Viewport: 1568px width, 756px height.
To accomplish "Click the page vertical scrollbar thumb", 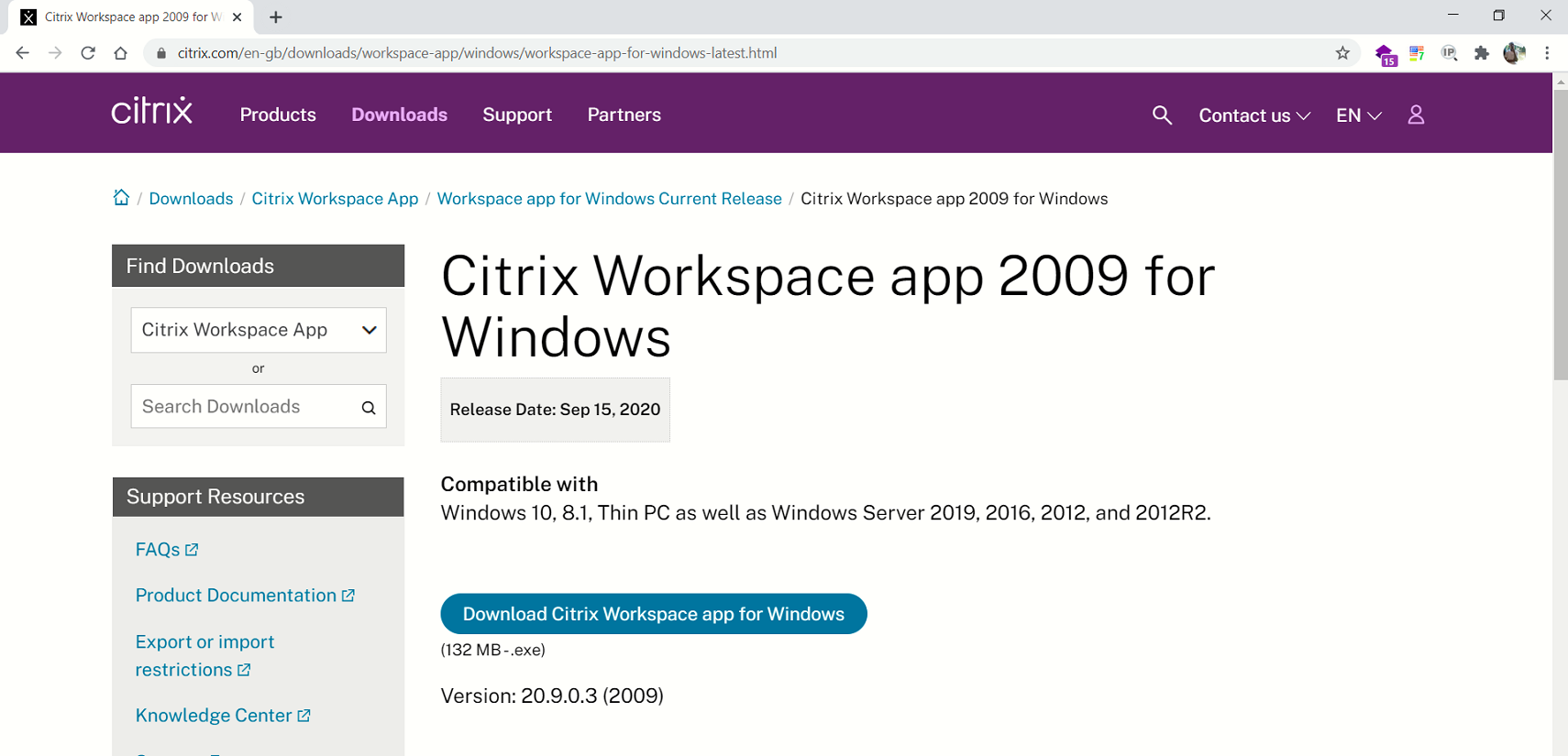I will (x=1561, y=235).
